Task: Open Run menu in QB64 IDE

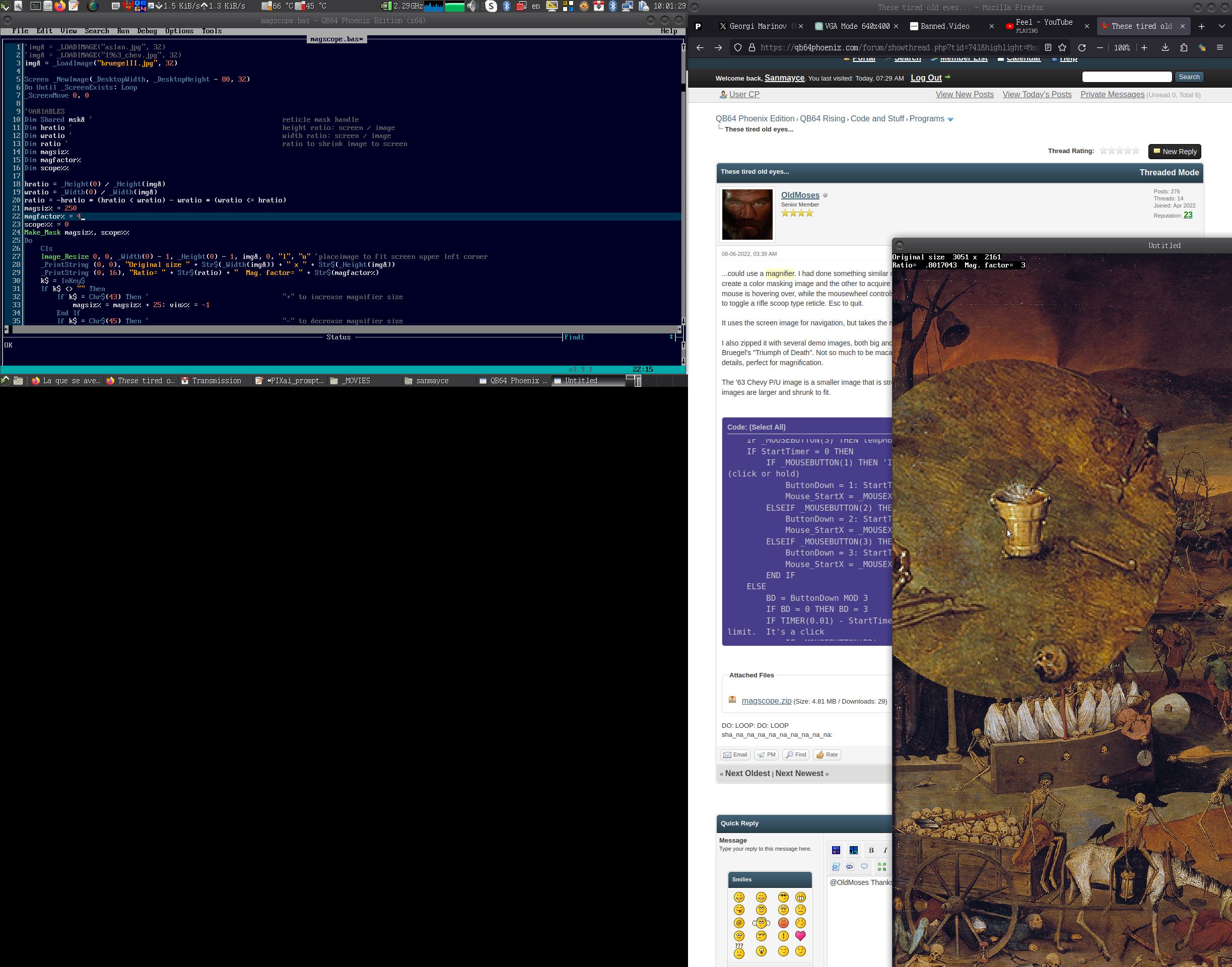Action: (123, 31)
